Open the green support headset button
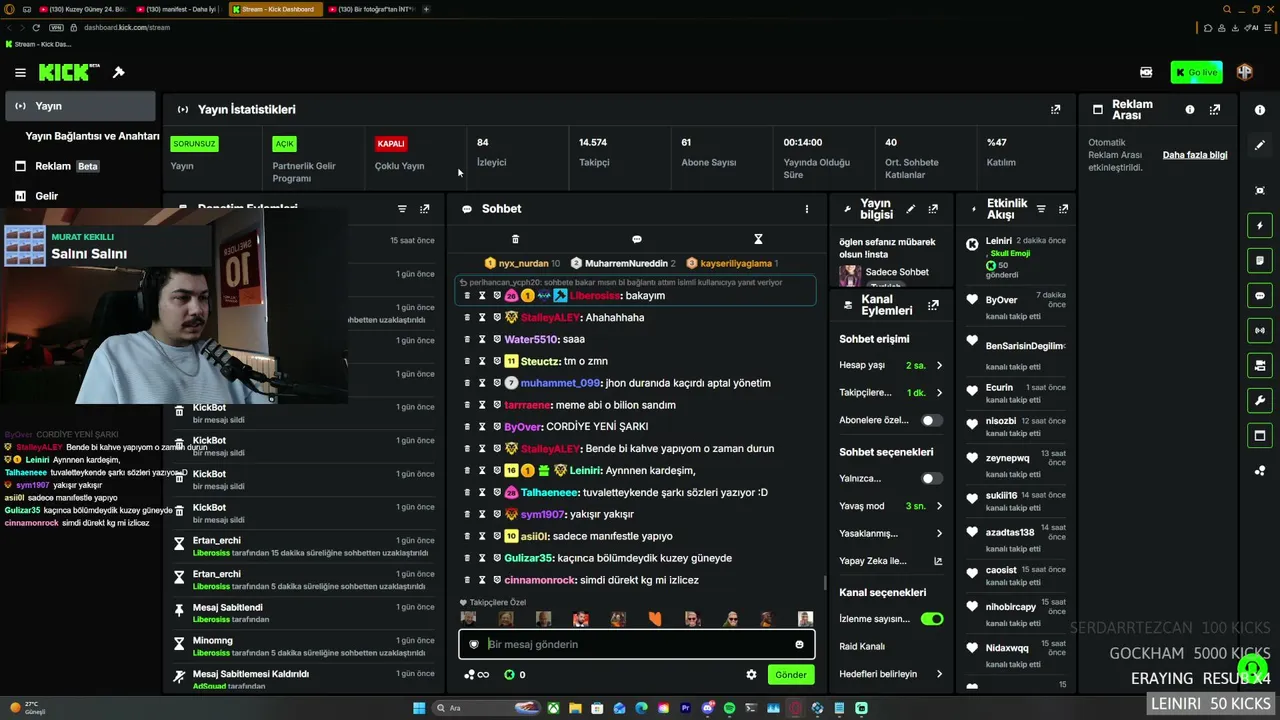 (1250, 667)
